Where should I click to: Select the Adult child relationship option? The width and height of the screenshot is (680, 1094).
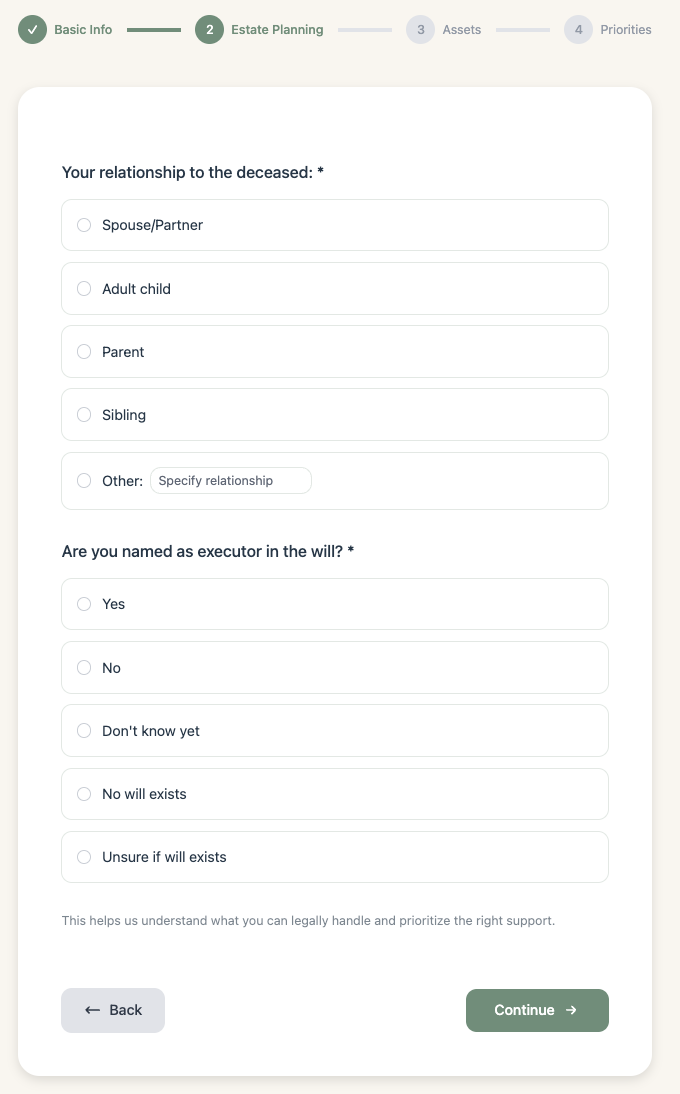84,288
